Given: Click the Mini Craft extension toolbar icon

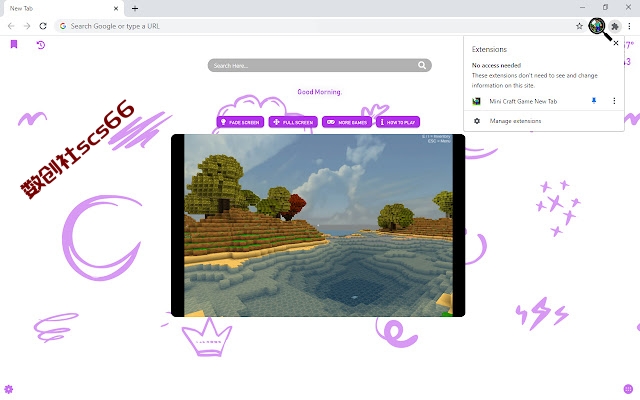Looking at the screenshot, I should click(x=596, y=26).
